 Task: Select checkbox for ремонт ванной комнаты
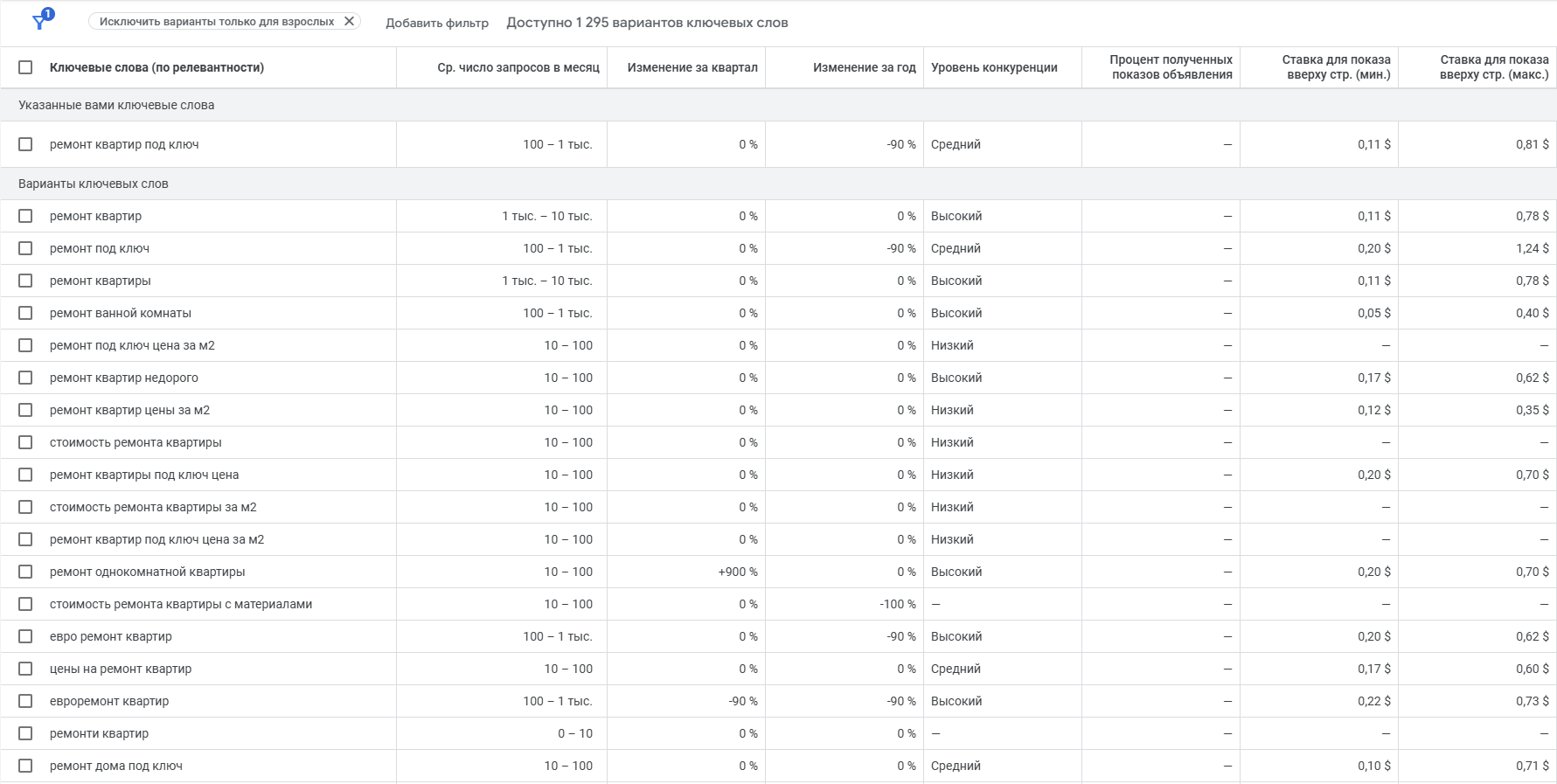(25, 313)
